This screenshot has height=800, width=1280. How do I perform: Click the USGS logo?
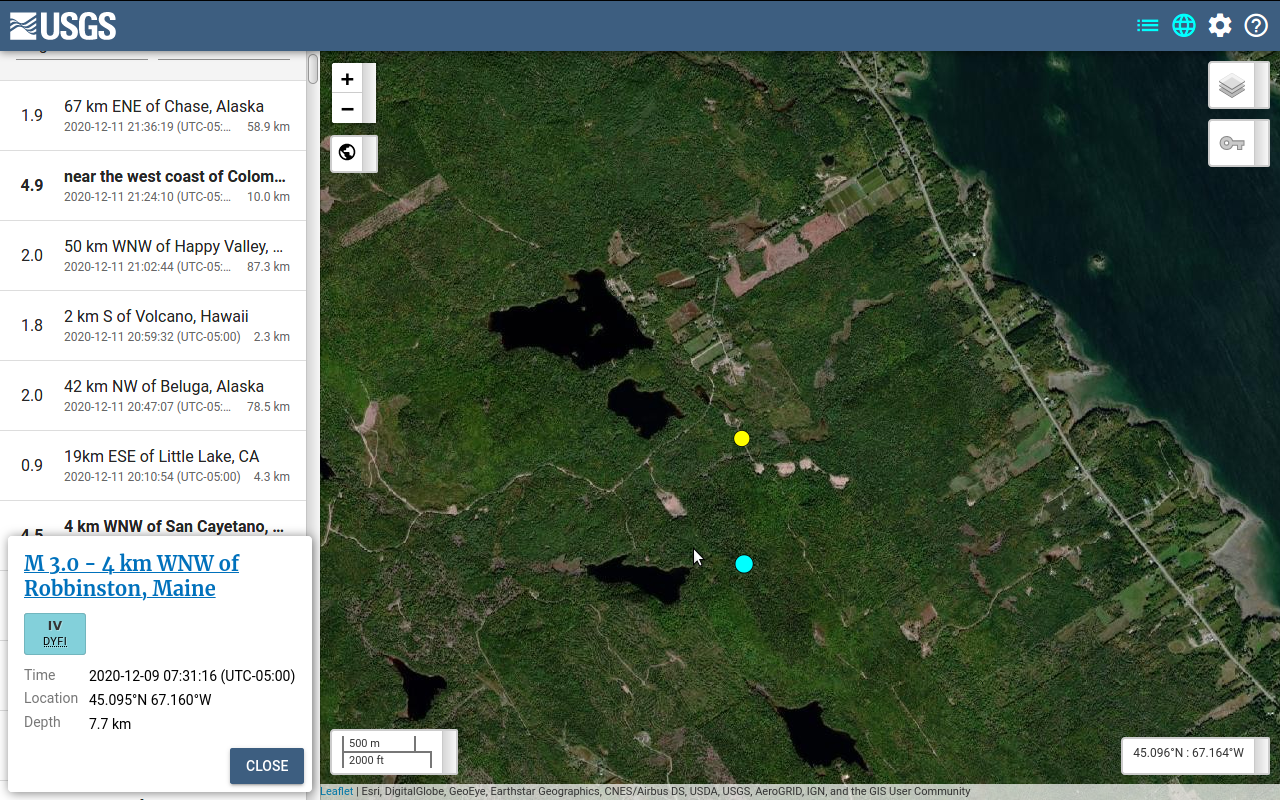click(x=63, y=25)
